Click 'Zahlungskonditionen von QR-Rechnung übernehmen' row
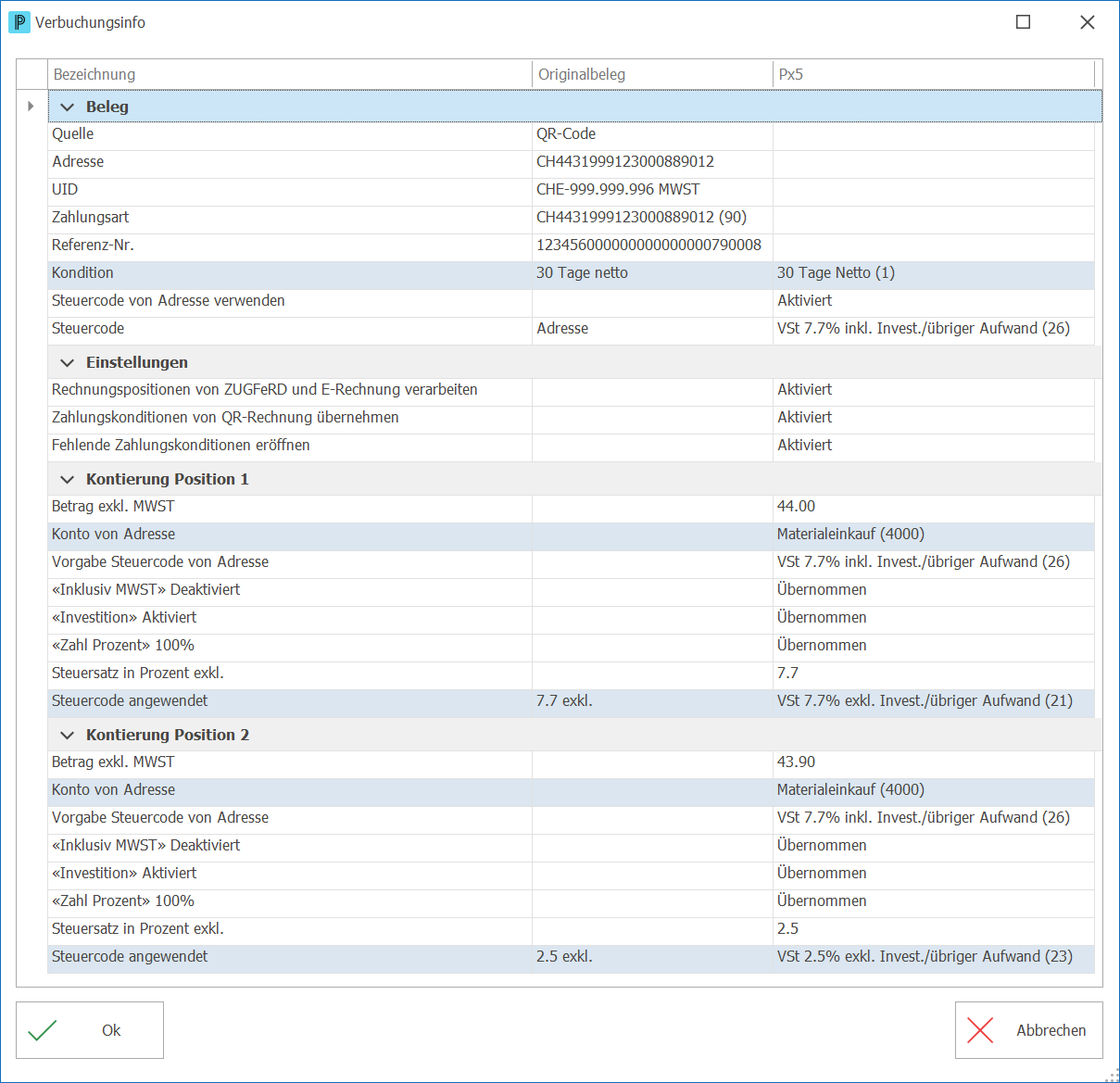Viewport: 1120px width, 1083px height. (571, 418)
